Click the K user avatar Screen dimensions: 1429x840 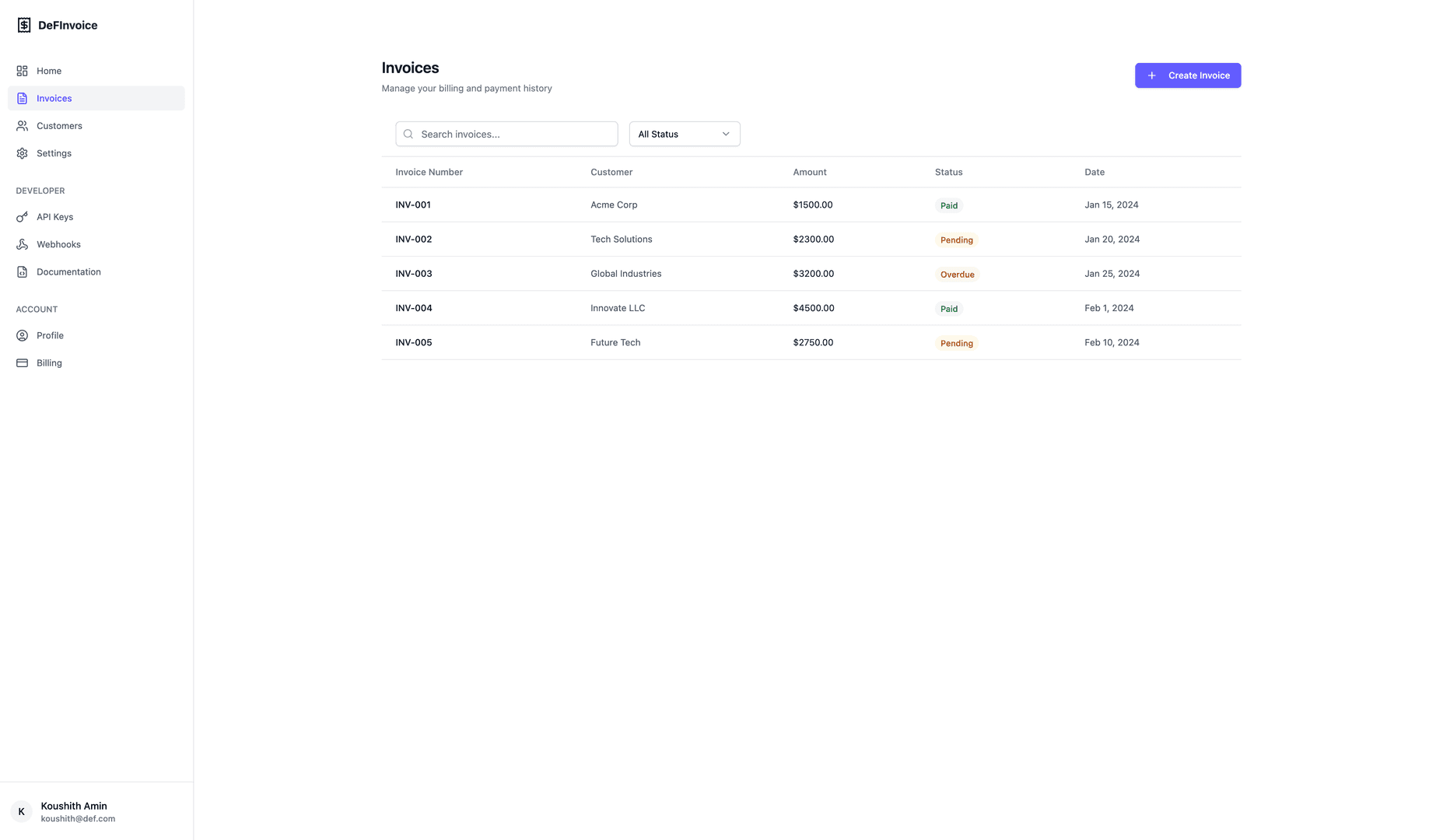click(21, 811)
